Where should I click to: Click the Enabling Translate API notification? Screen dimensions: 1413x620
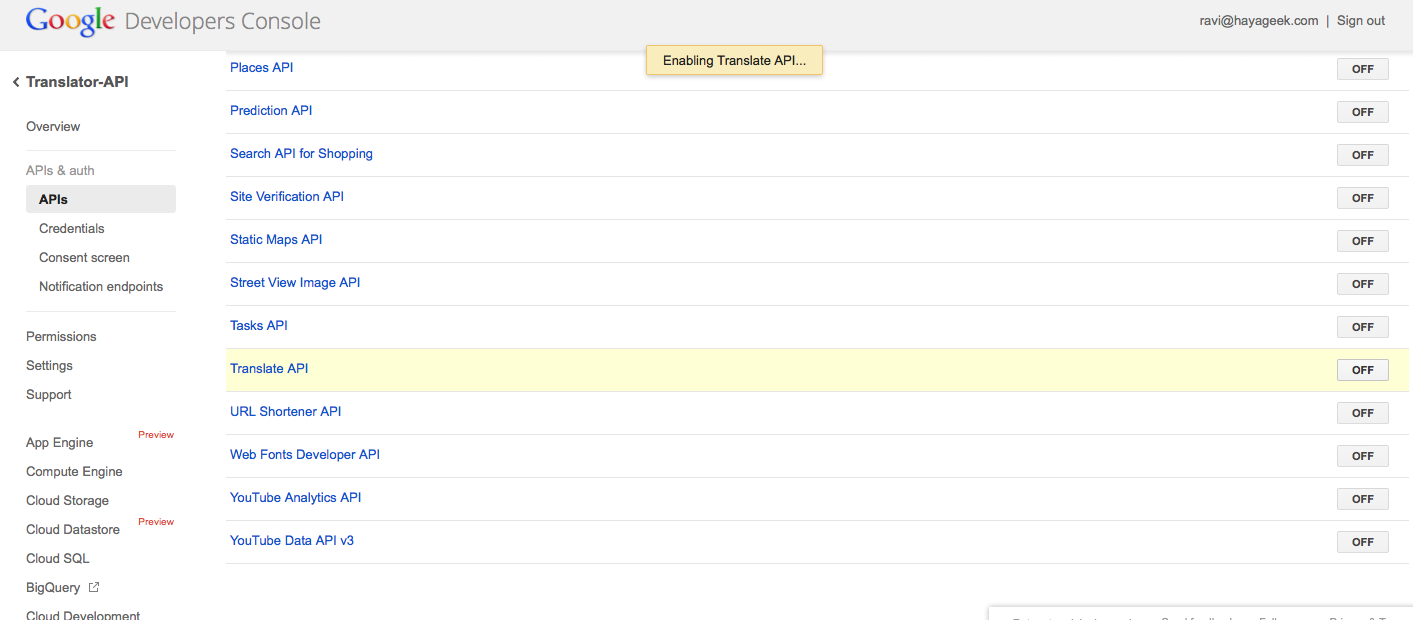(x=734, y=61)
